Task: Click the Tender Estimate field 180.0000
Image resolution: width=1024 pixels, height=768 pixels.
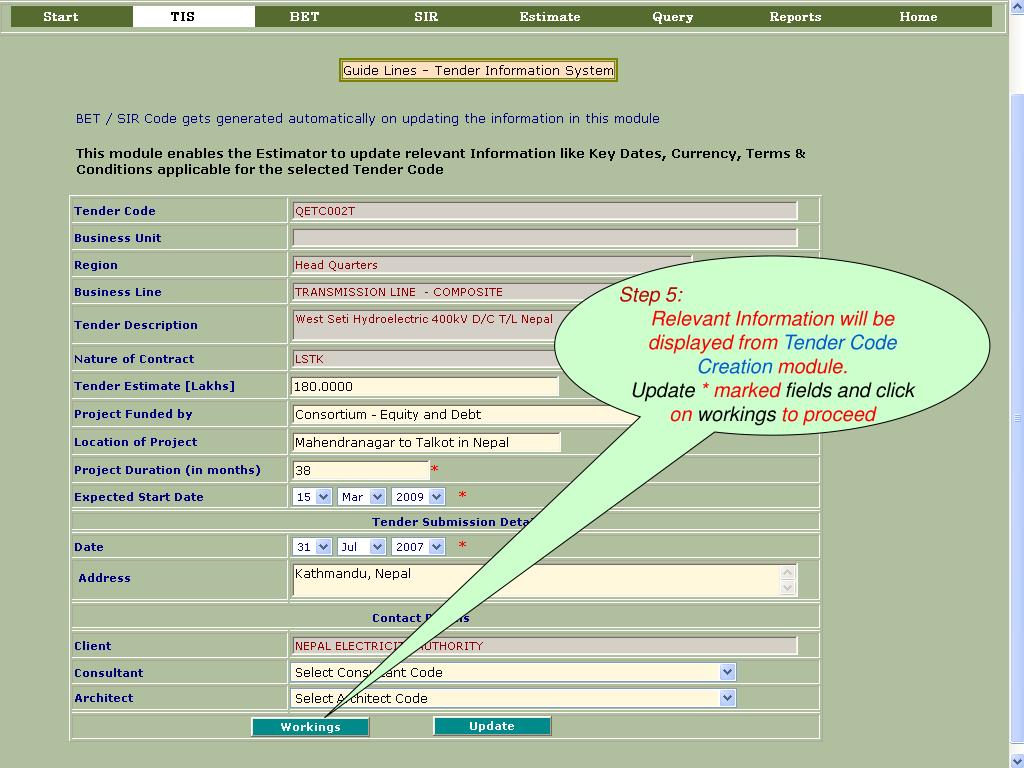Action: 424,386
